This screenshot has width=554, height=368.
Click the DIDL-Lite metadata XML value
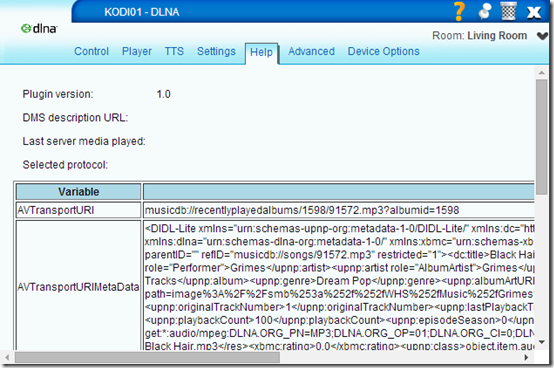click(339, 285)
